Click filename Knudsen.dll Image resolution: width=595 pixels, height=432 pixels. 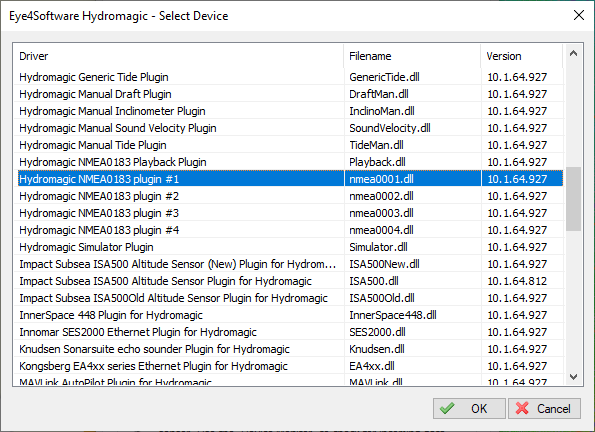(377, 349)
